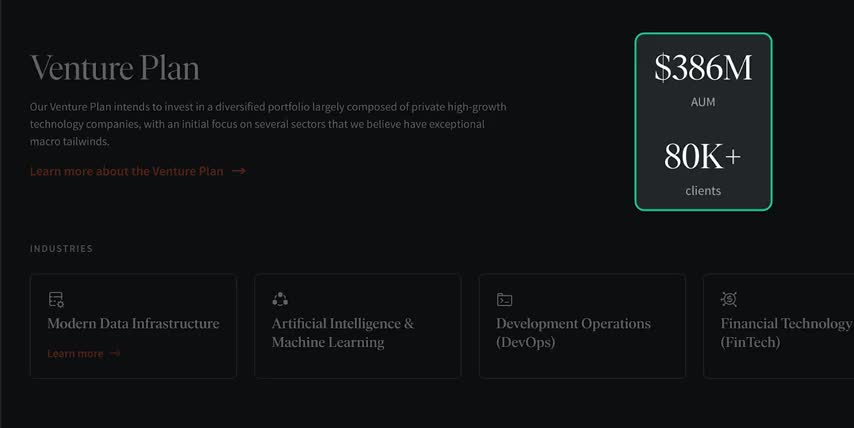
Task: Click the AUM label in the stats card
Action: pyautogui.click(x=703, y=102)
